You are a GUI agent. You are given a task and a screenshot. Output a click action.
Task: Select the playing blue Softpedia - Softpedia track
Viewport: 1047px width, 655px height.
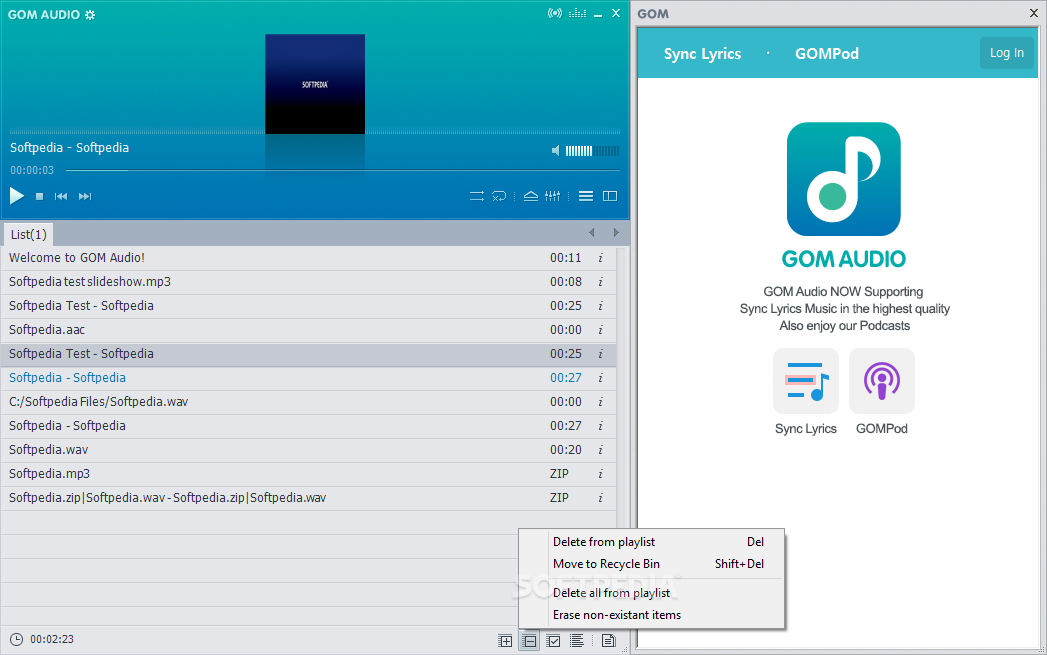[308, 378]
